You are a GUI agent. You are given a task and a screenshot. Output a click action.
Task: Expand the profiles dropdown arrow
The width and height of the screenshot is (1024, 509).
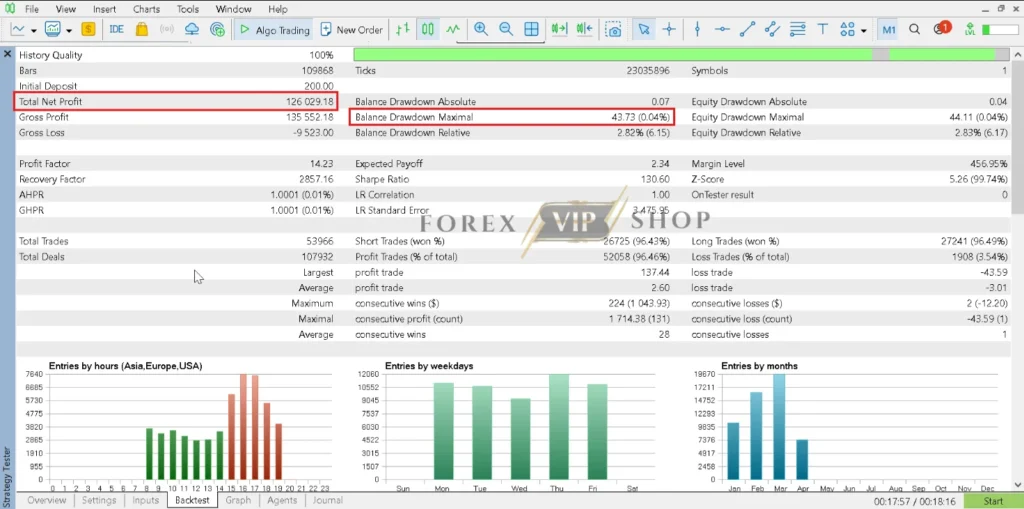pyautogui.click(x=69, y=30)
